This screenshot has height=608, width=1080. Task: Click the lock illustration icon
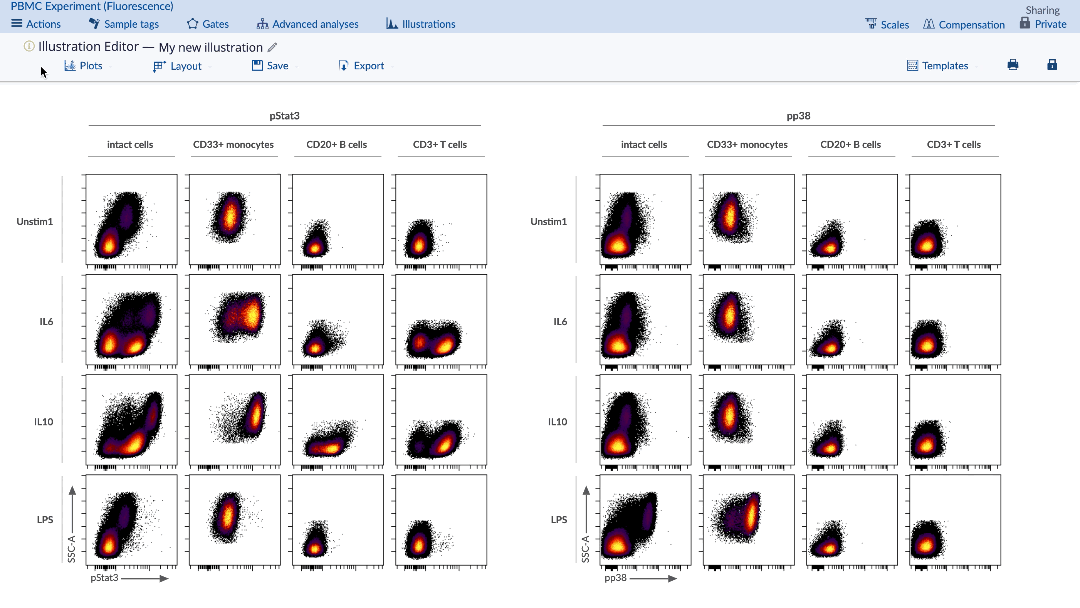(1051, 65)
